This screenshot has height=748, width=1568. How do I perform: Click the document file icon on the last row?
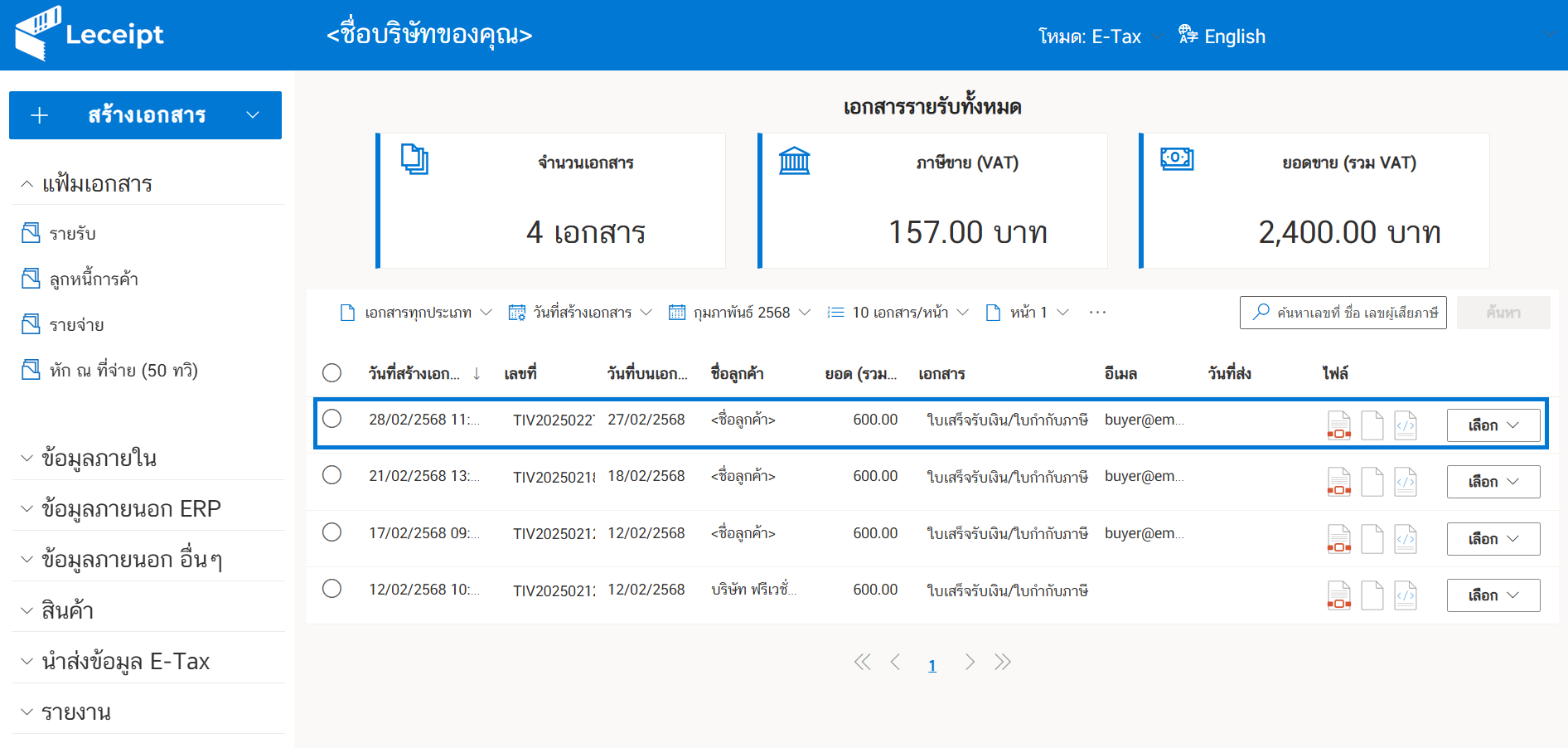tap(1372, 595)
